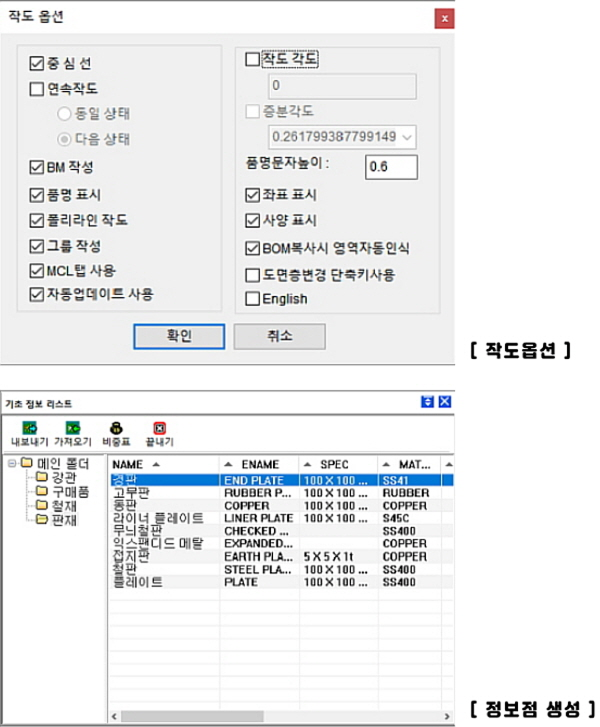Select the 플레이트 row
600x727 pixels.
tap(281, 582)
